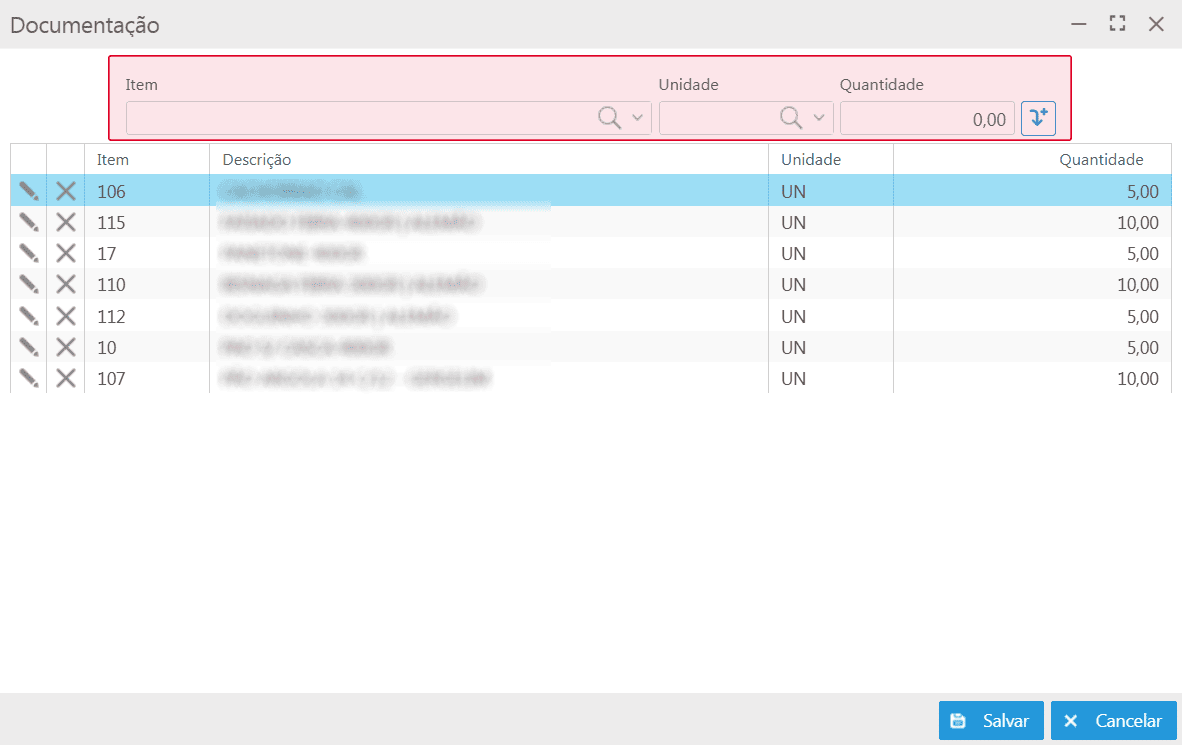This screenshot has height=745, width=1182.
Task: Edit the row with item 17
Action: point(28,253)
